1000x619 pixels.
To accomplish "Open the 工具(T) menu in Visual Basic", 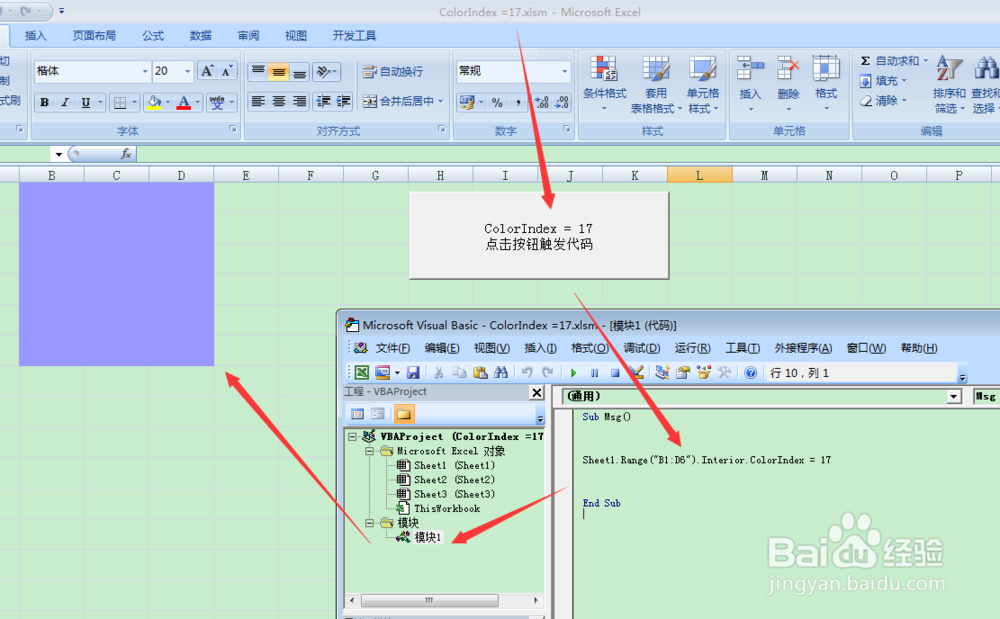I will click(742, 348).
